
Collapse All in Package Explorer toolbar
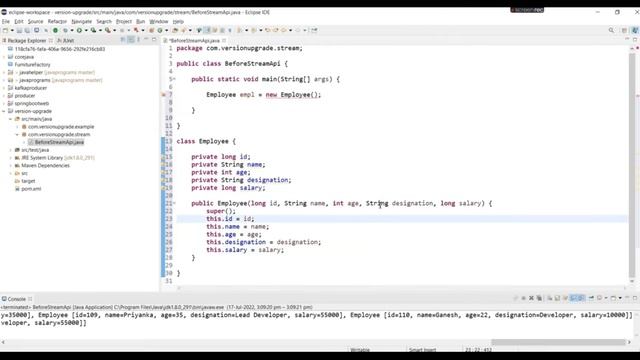(123, 40)
